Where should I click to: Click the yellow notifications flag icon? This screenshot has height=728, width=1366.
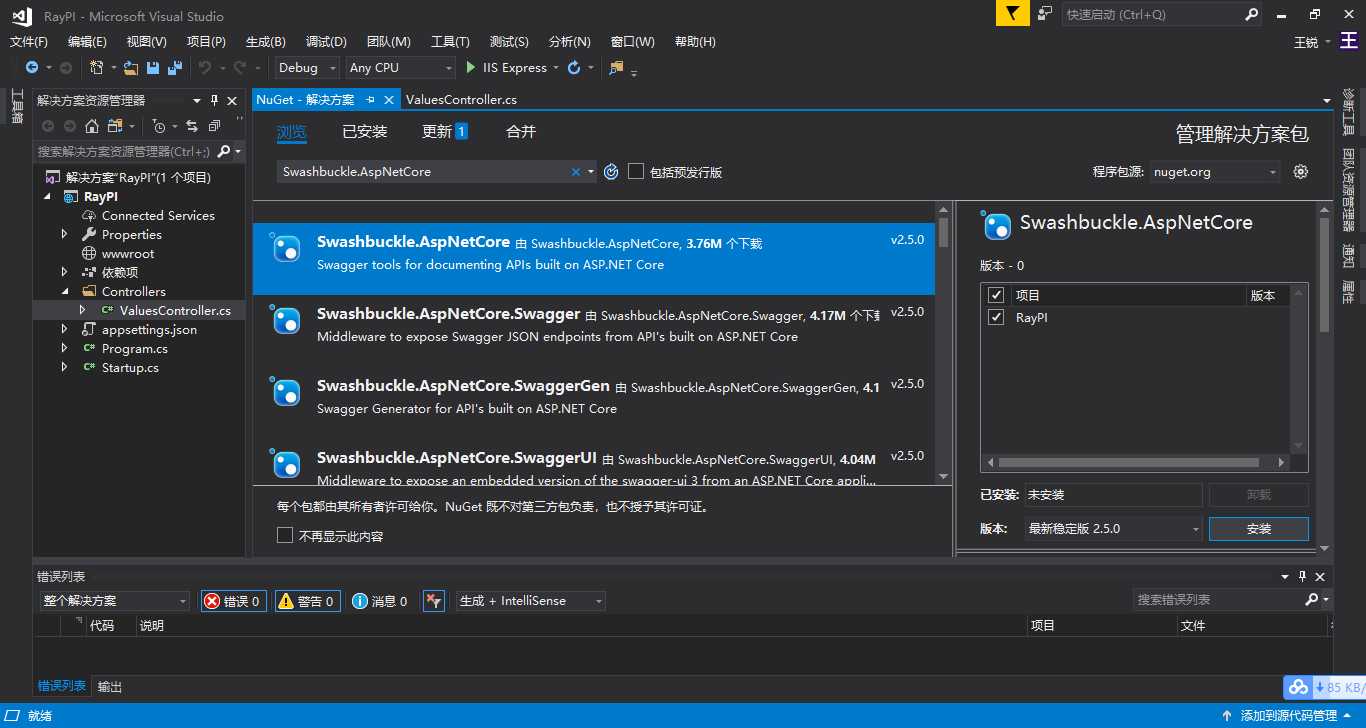(x=1013, y=14)
